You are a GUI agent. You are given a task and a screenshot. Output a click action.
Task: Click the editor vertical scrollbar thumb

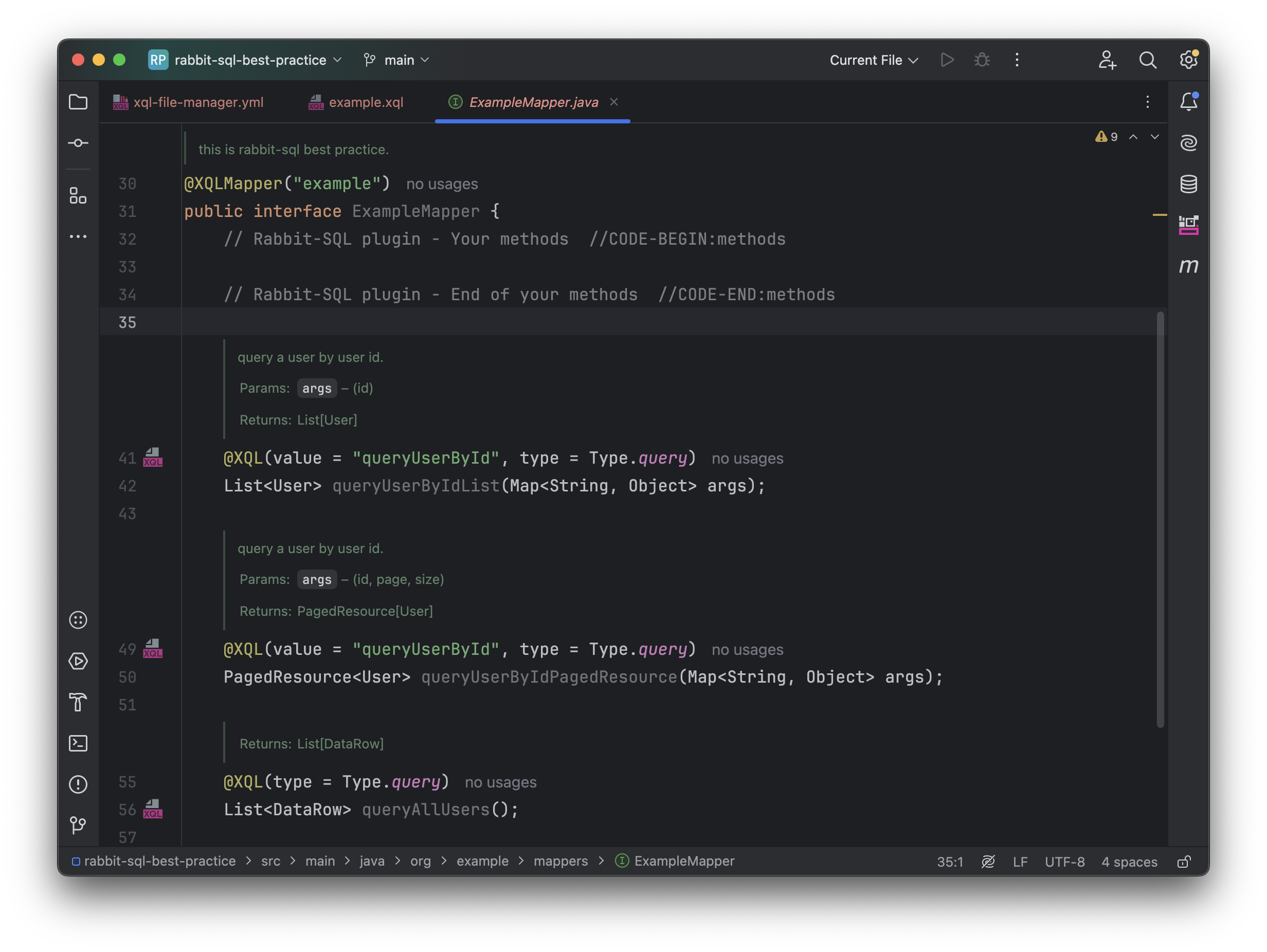(1160, 519)
